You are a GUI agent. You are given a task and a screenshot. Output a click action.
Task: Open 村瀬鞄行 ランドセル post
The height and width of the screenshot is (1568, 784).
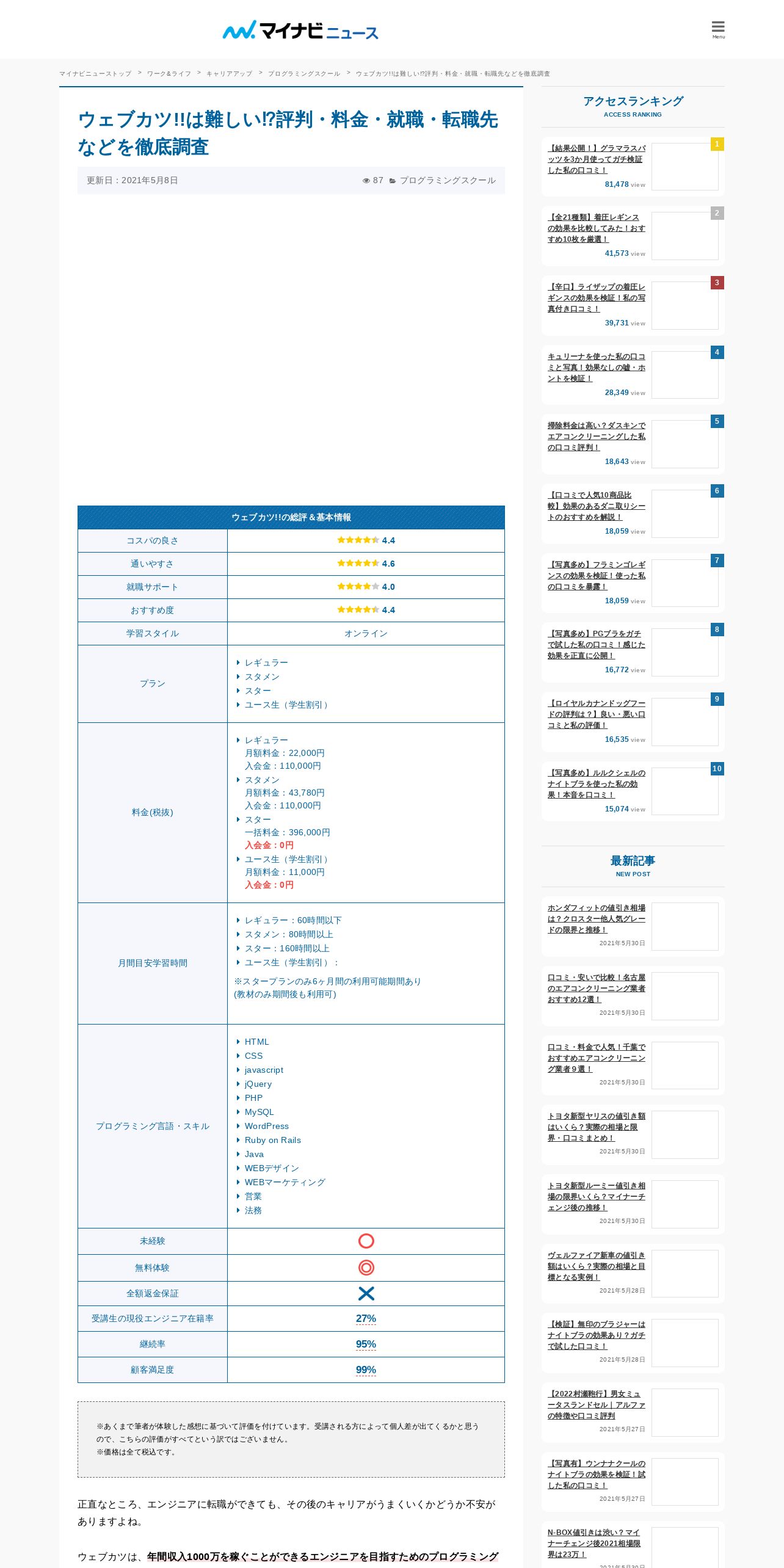coord(596,1405)
